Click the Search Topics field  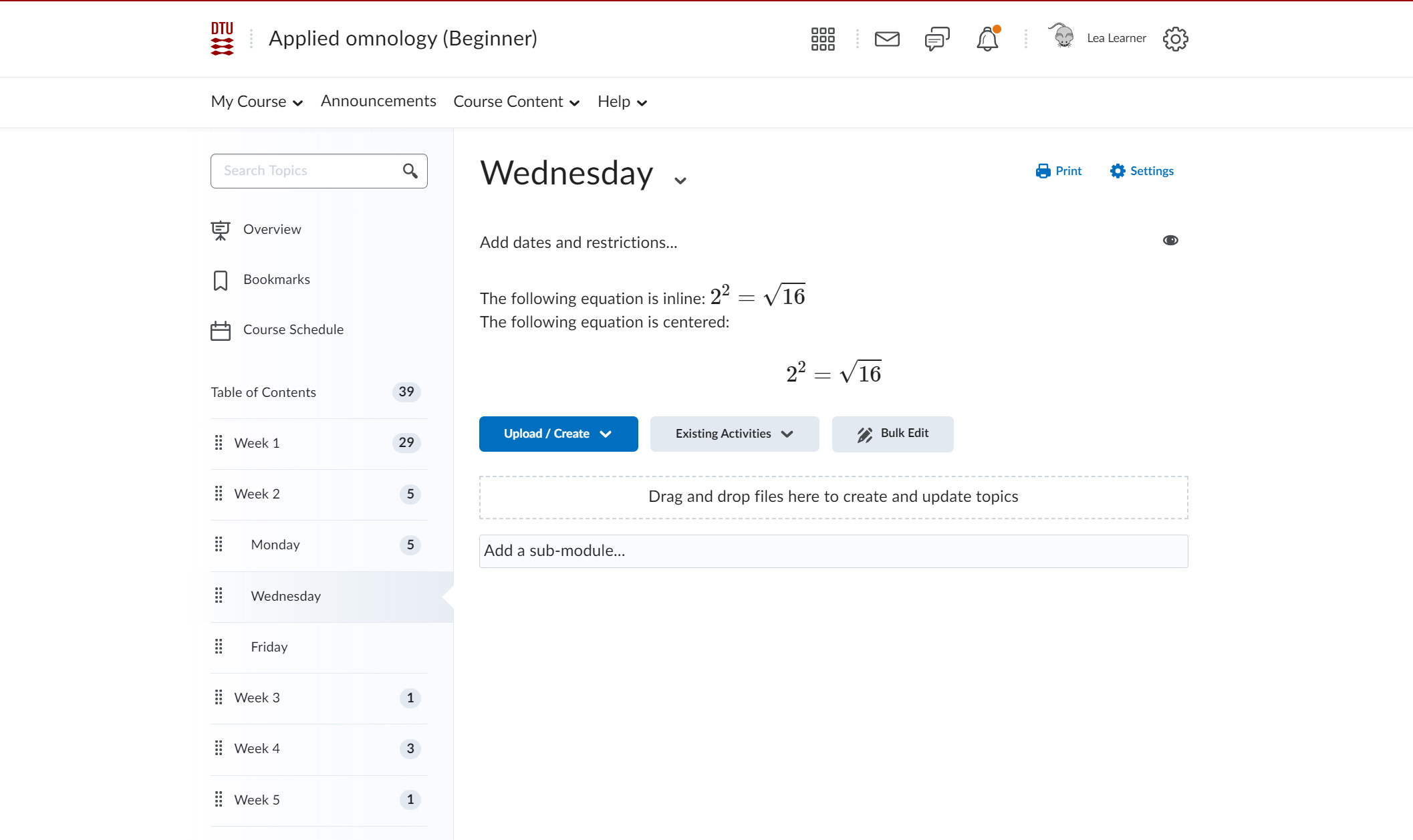(x=307, y=171)
